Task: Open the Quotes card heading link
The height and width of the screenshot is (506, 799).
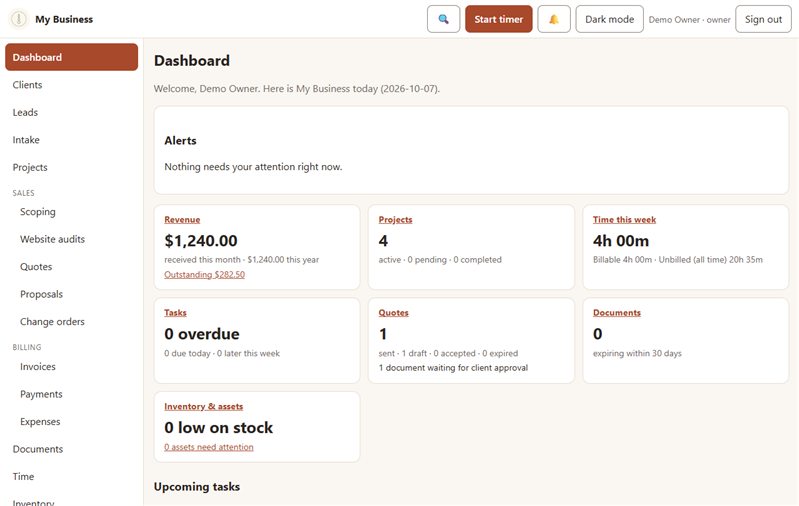Action: pyautogui.click(x=393, y=312)
